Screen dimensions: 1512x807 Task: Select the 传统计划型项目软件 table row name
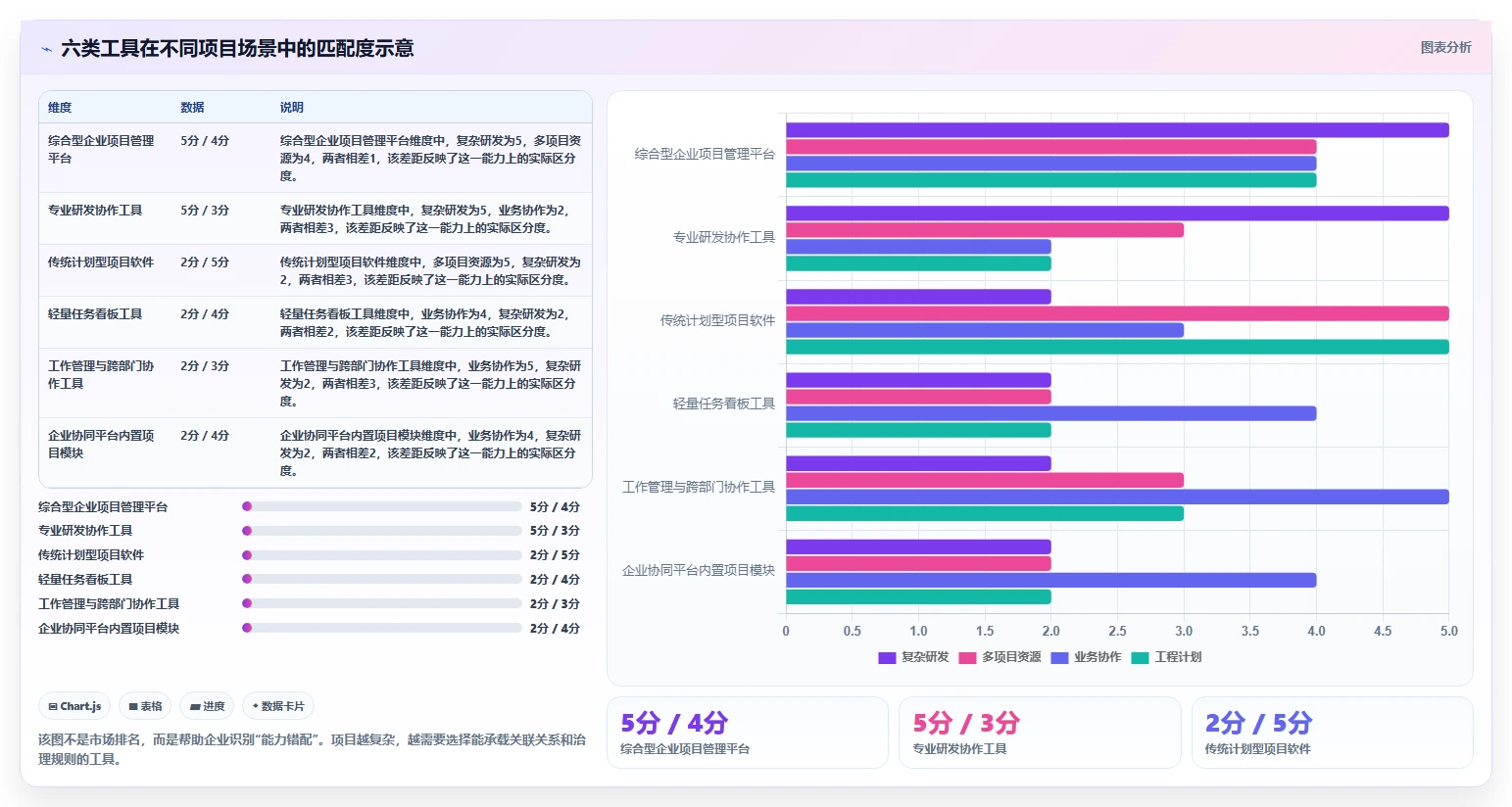[101, 262]
